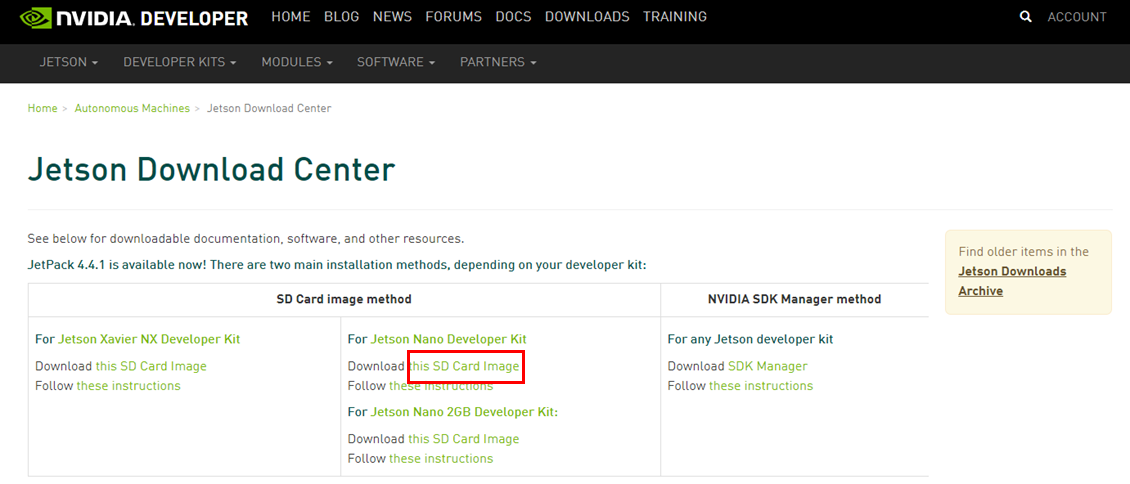Click the Autonomous Machines breadcrumb
This screenshot has width=1130, height=484.
132,108
